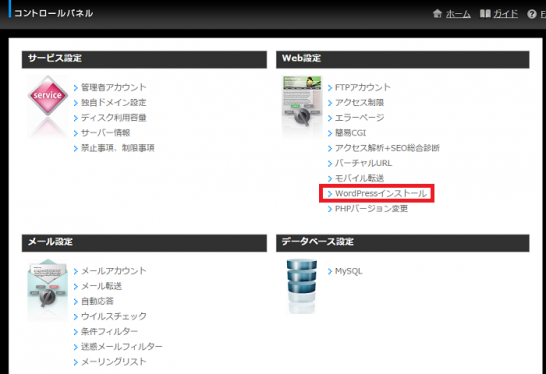Open the ガイド link
546x374 pixels.
[505, 14]
